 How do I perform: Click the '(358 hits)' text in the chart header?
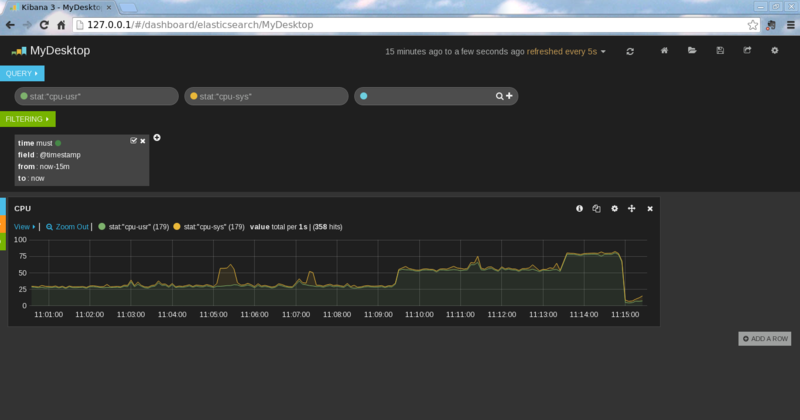(327, 227)
